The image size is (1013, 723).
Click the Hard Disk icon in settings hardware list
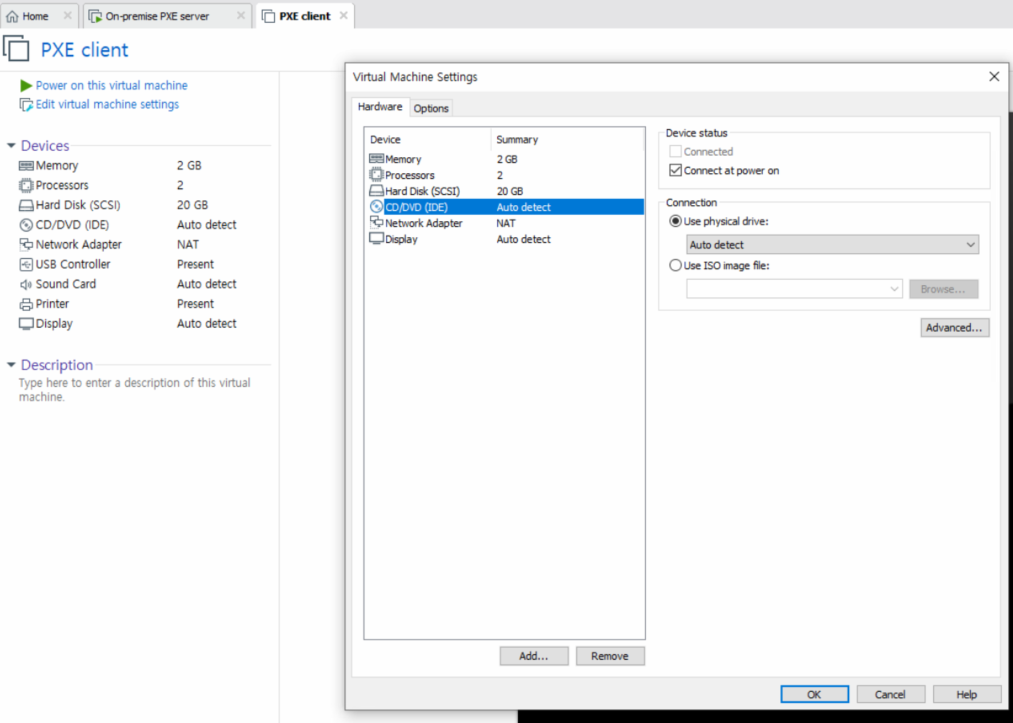click(x=376, y=191)
